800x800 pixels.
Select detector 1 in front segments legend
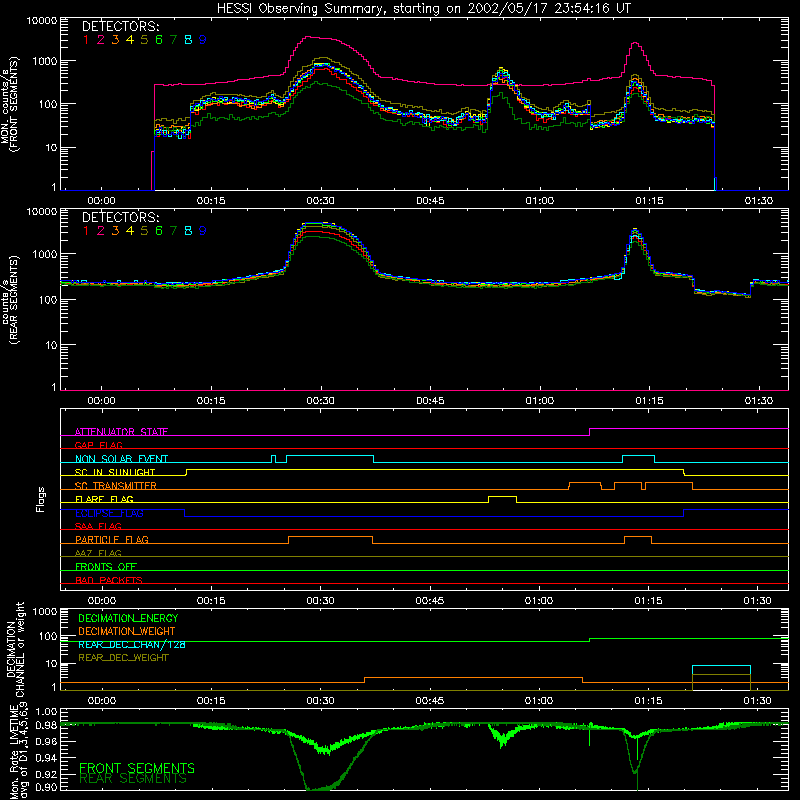(x=86, y=40)
